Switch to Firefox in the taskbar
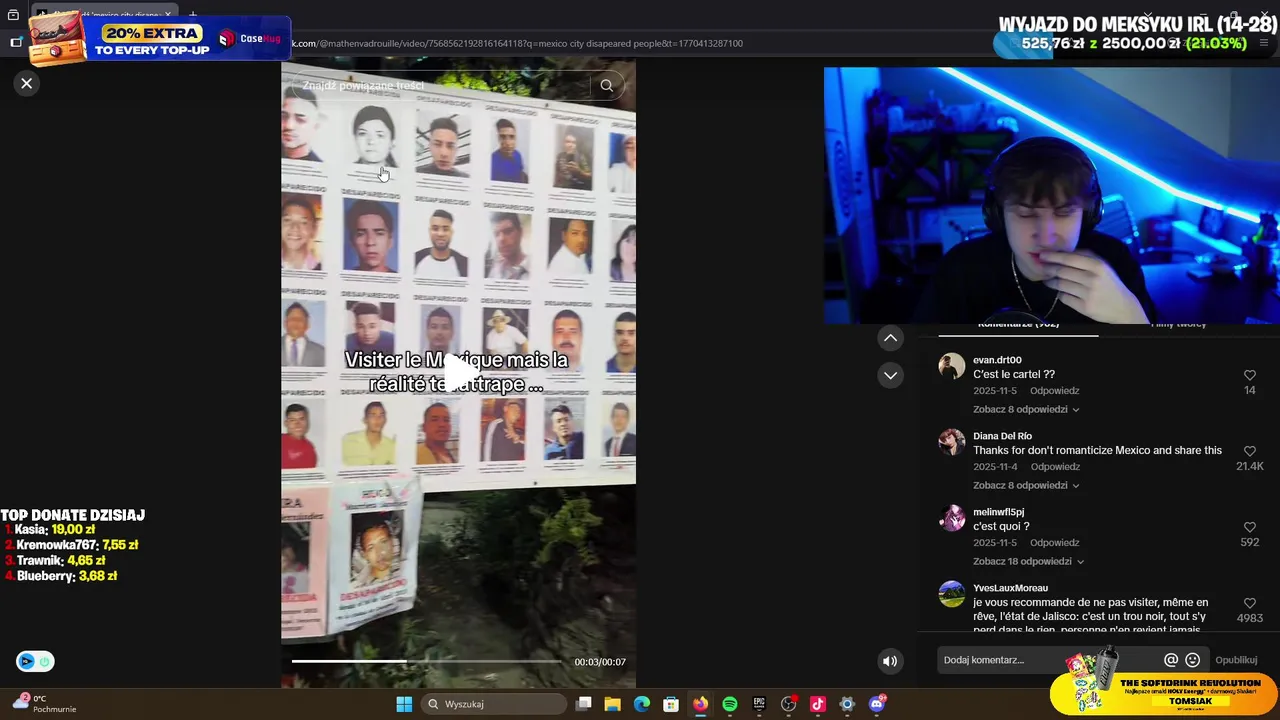This screenshot has width=1280, height=720. [700, 704]
